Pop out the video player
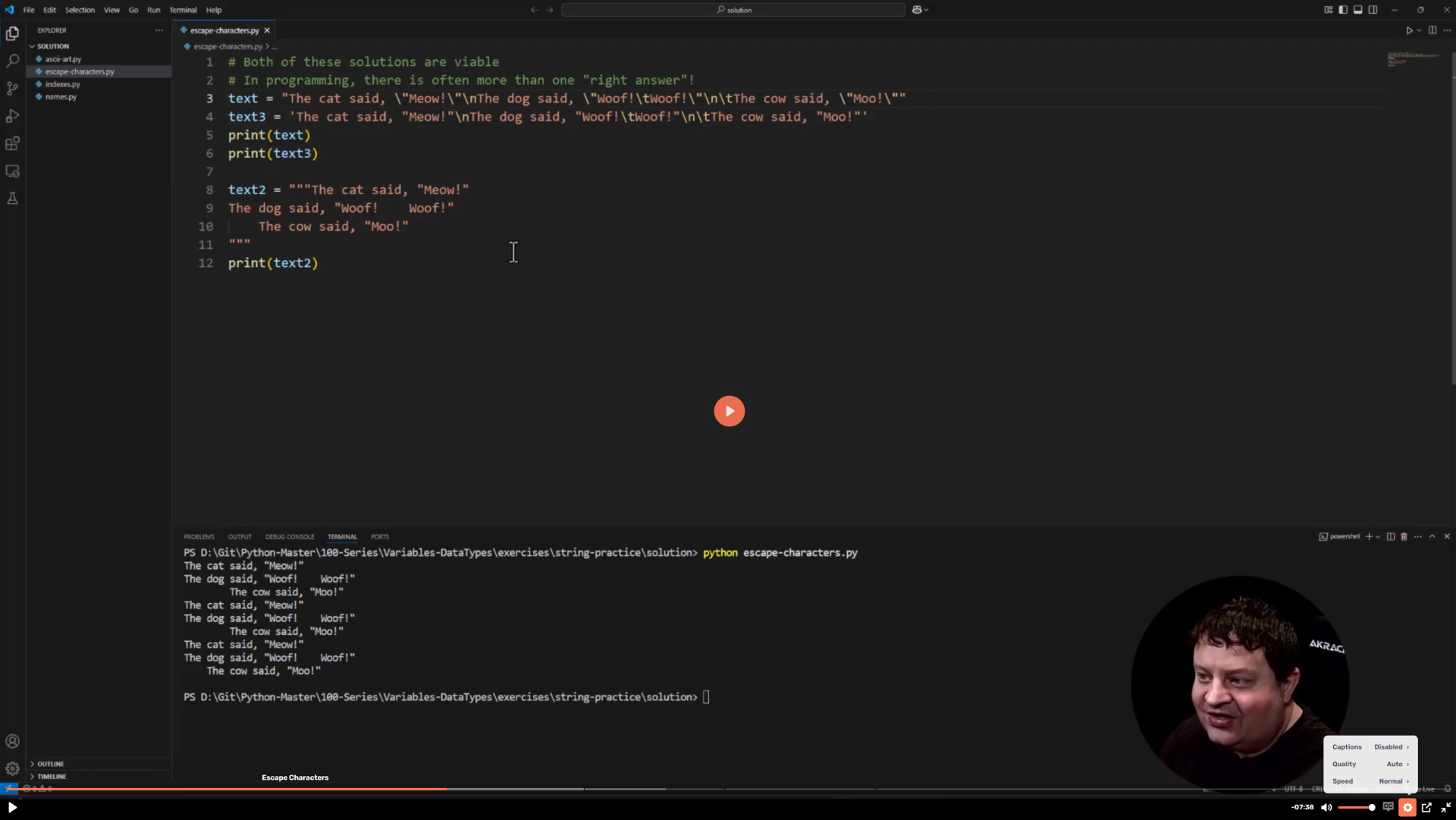 pos(1426,807)
